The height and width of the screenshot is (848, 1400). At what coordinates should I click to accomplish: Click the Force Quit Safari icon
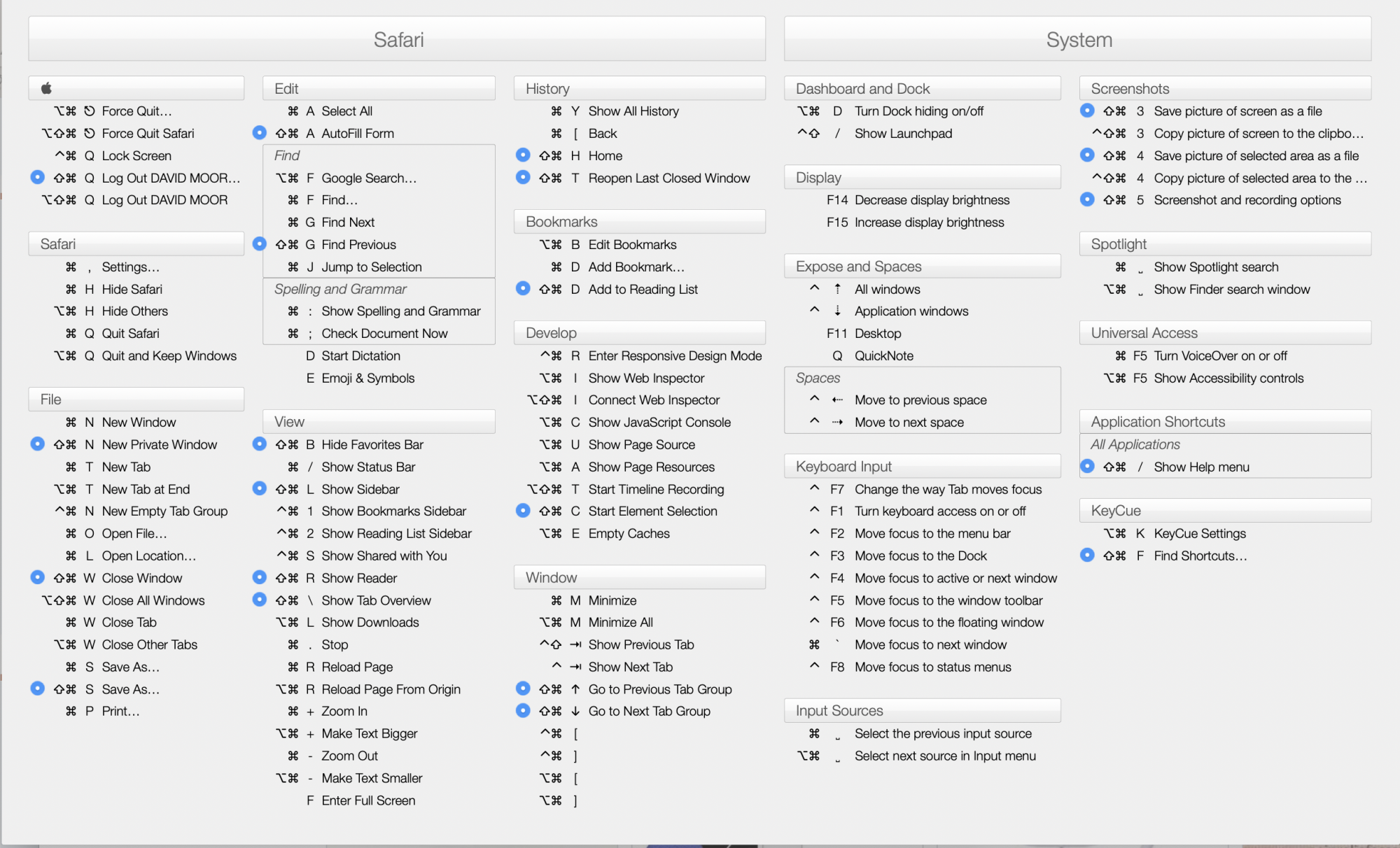coord(90,133)
